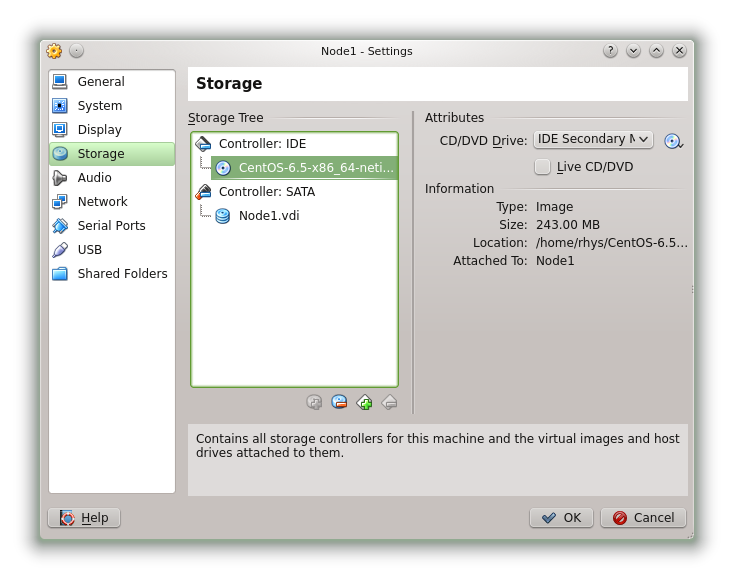This screenshot has width=734, height=579.
Task: Click the SATA controller icon in the storage tree
Action: 204,192
